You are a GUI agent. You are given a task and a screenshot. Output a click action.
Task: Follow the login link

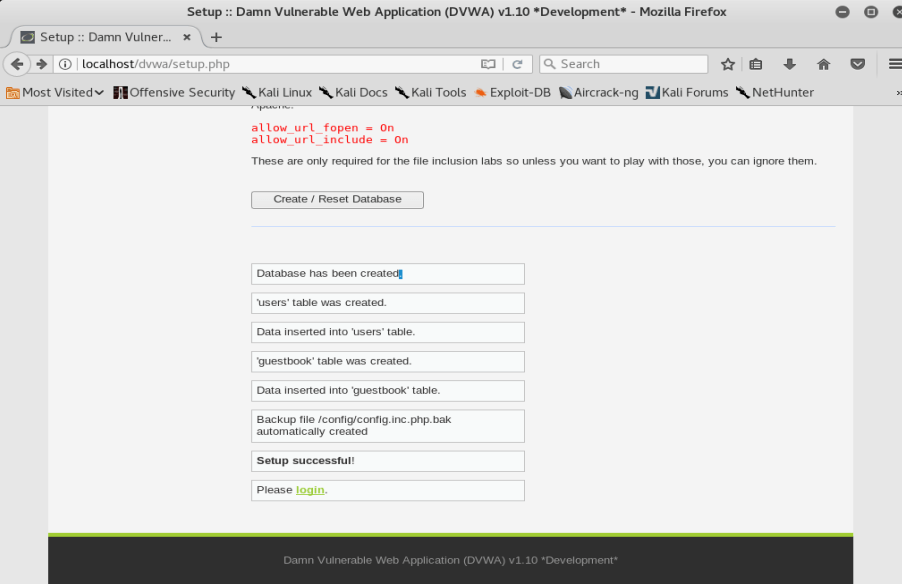310,490
